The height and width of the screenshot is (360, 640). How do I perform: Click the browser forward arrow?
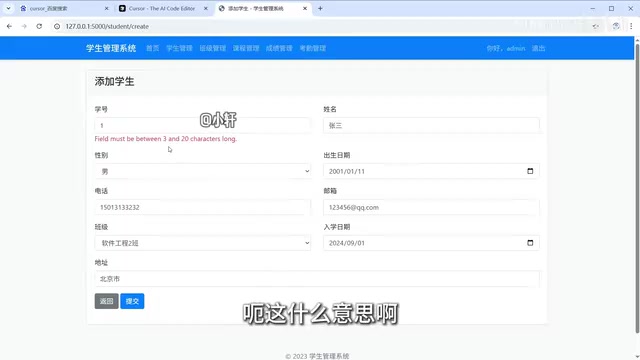pos(24,26)
